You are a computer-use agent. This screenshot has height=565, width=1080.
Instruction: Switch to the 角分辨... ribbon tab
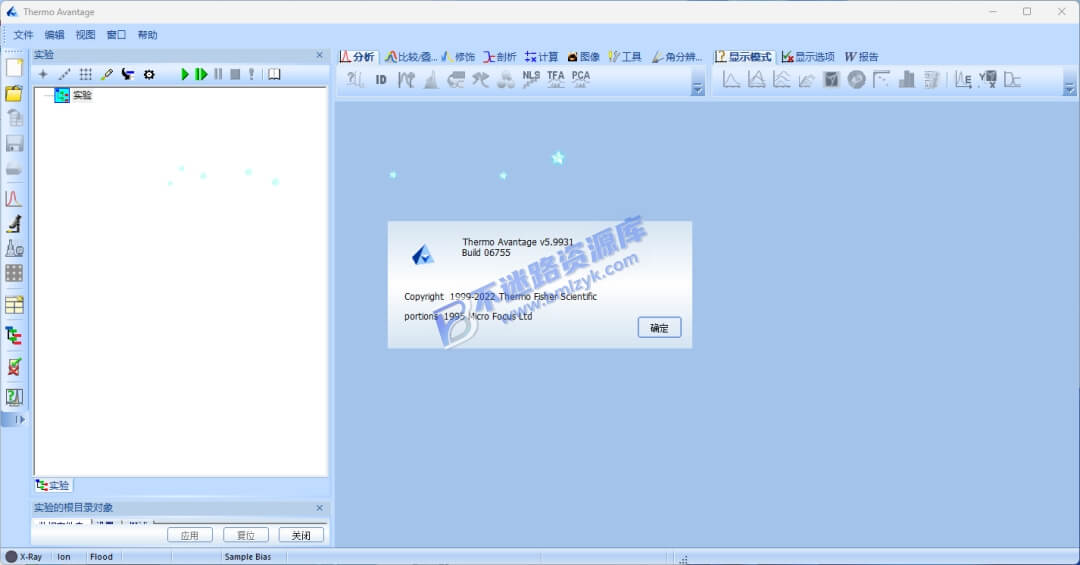[677, 56]
